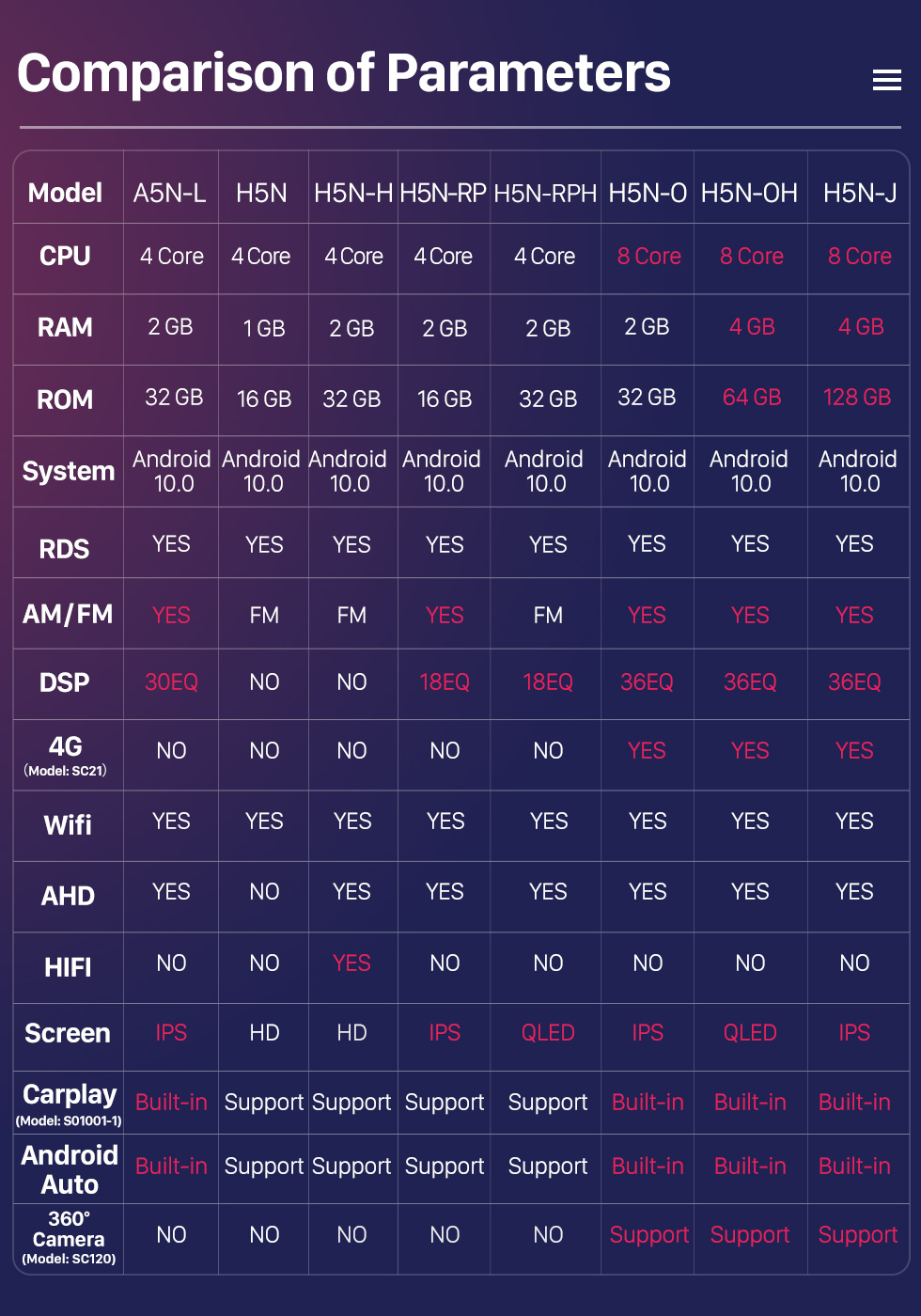This screenshot has height=1316, width=921.
Task: Select 8 Core CPU value under H5N-O
Action: (x=648, y=257)
